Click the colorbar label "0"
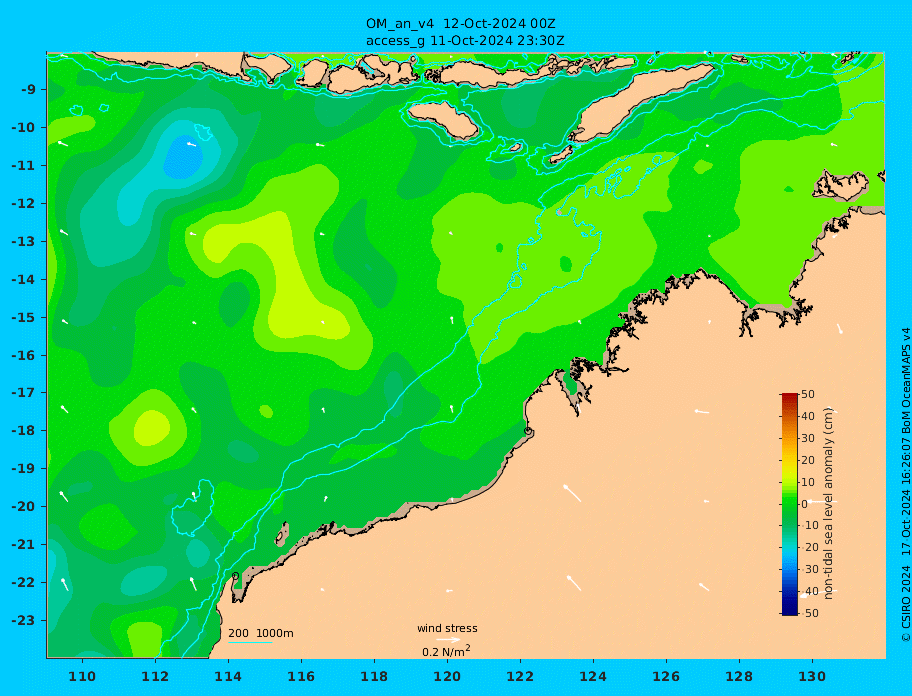The image size is (912, 696). [804, 504]
